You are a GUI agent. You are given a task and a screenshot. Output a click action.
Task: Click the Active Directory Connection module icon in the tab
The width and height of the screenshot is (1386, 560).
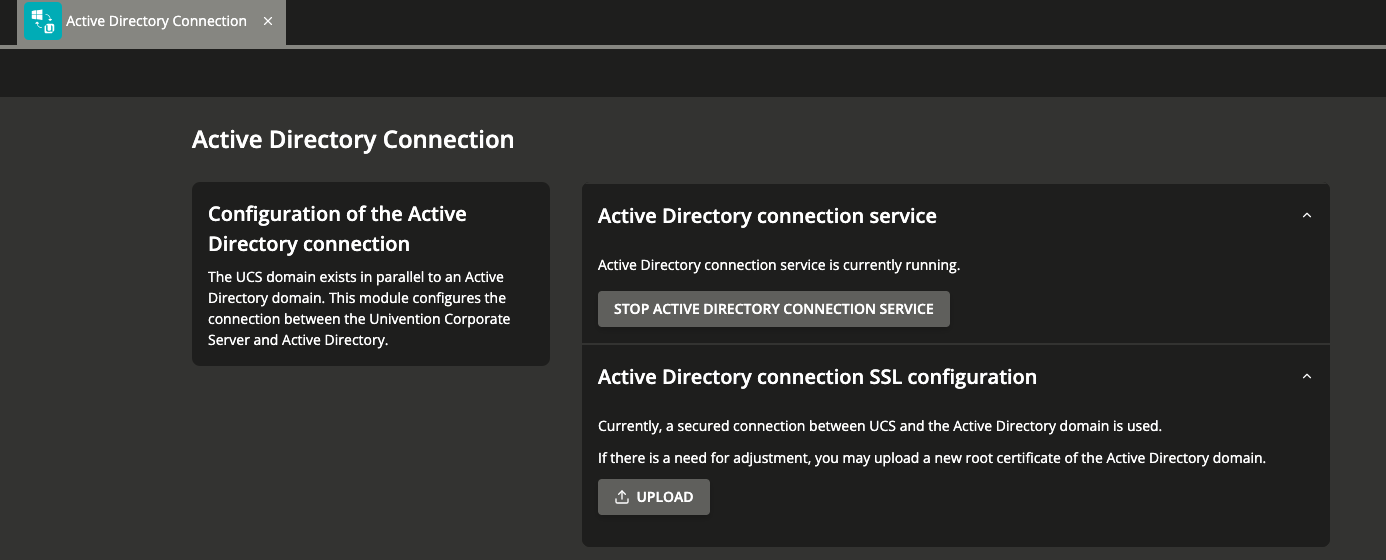(42, 21)
